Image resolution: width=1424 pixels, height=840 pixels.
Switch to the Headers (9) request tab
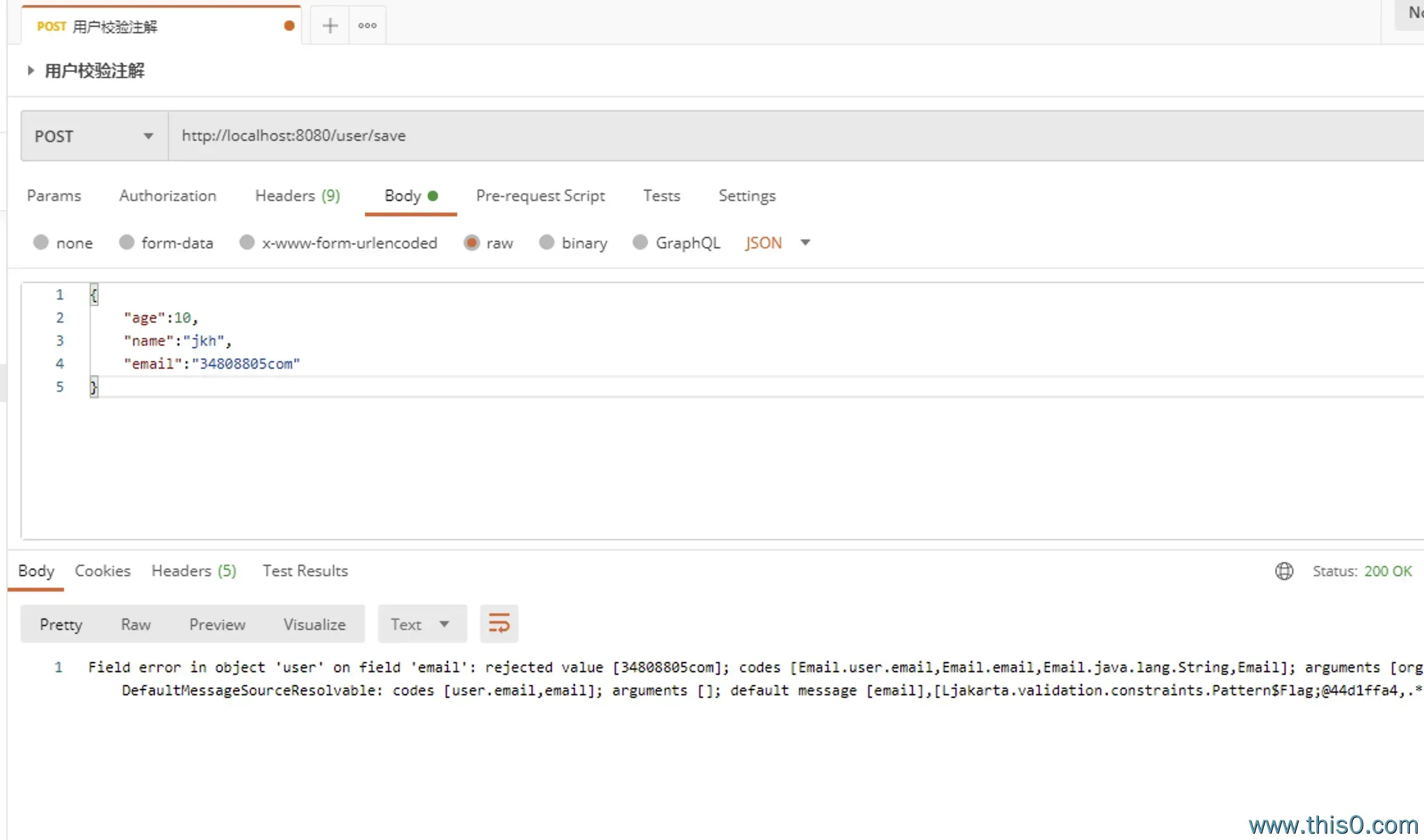tap(297, 196)
